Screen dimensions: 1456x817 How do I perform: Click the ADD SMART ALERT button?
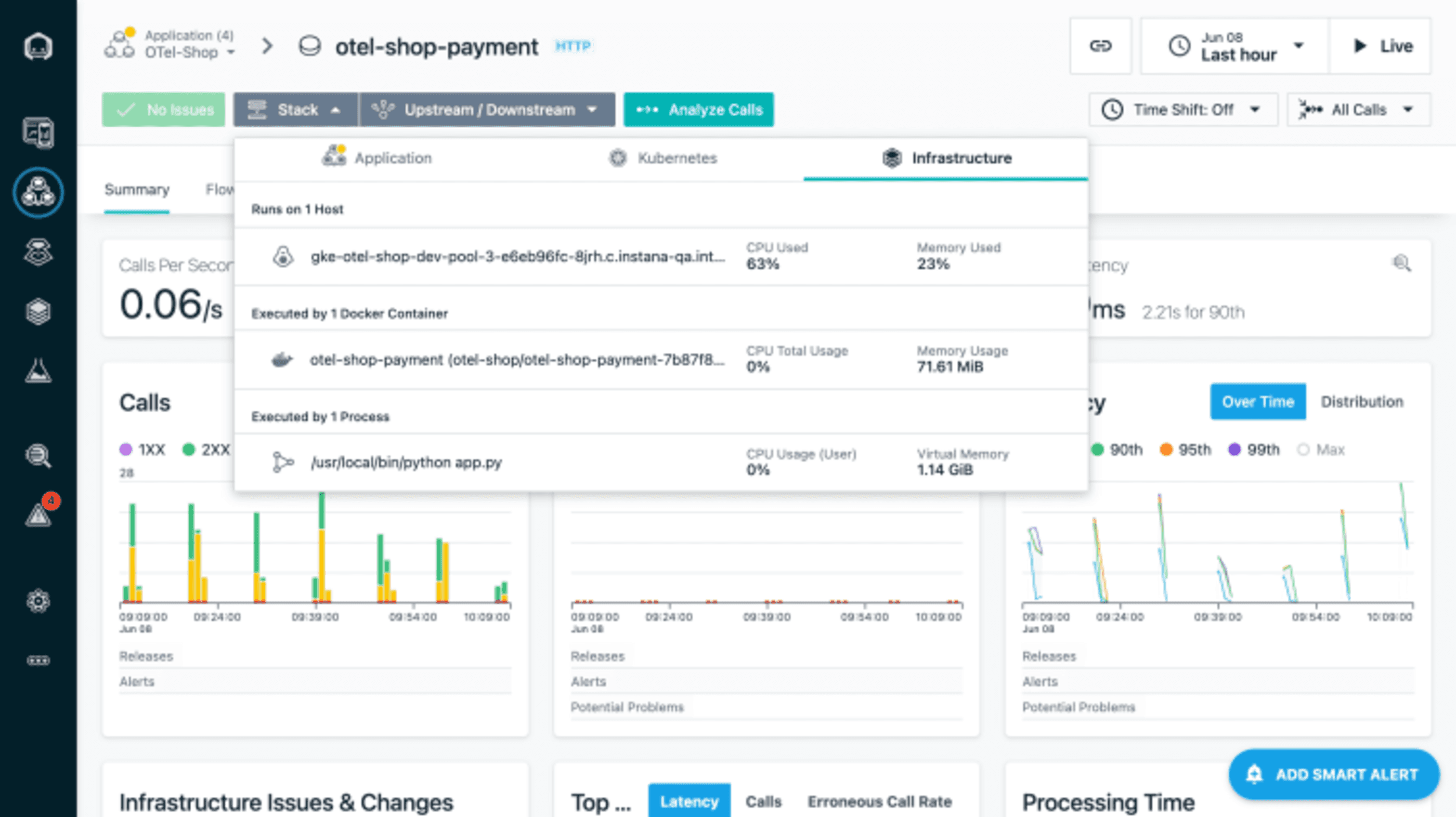1333,774
